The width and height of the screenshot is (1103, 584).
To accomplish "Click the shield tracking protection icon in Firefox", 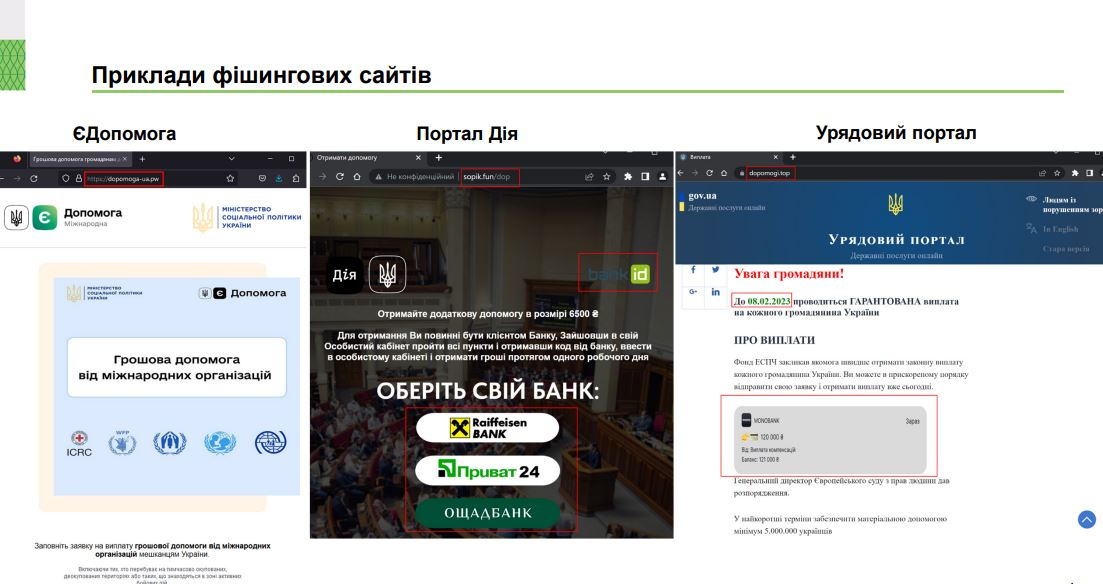I will tap(66, 179).
